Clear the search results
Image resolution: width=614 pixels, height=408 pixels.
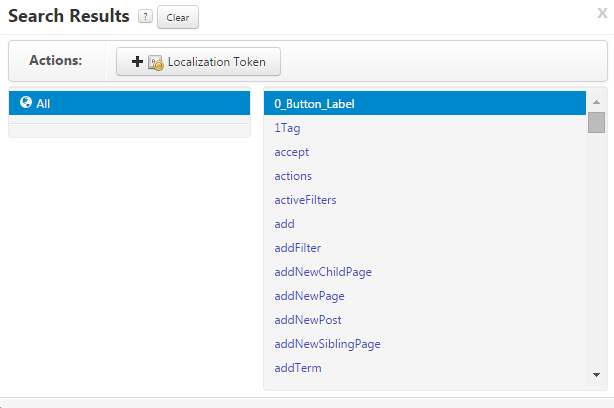[178, 17]
